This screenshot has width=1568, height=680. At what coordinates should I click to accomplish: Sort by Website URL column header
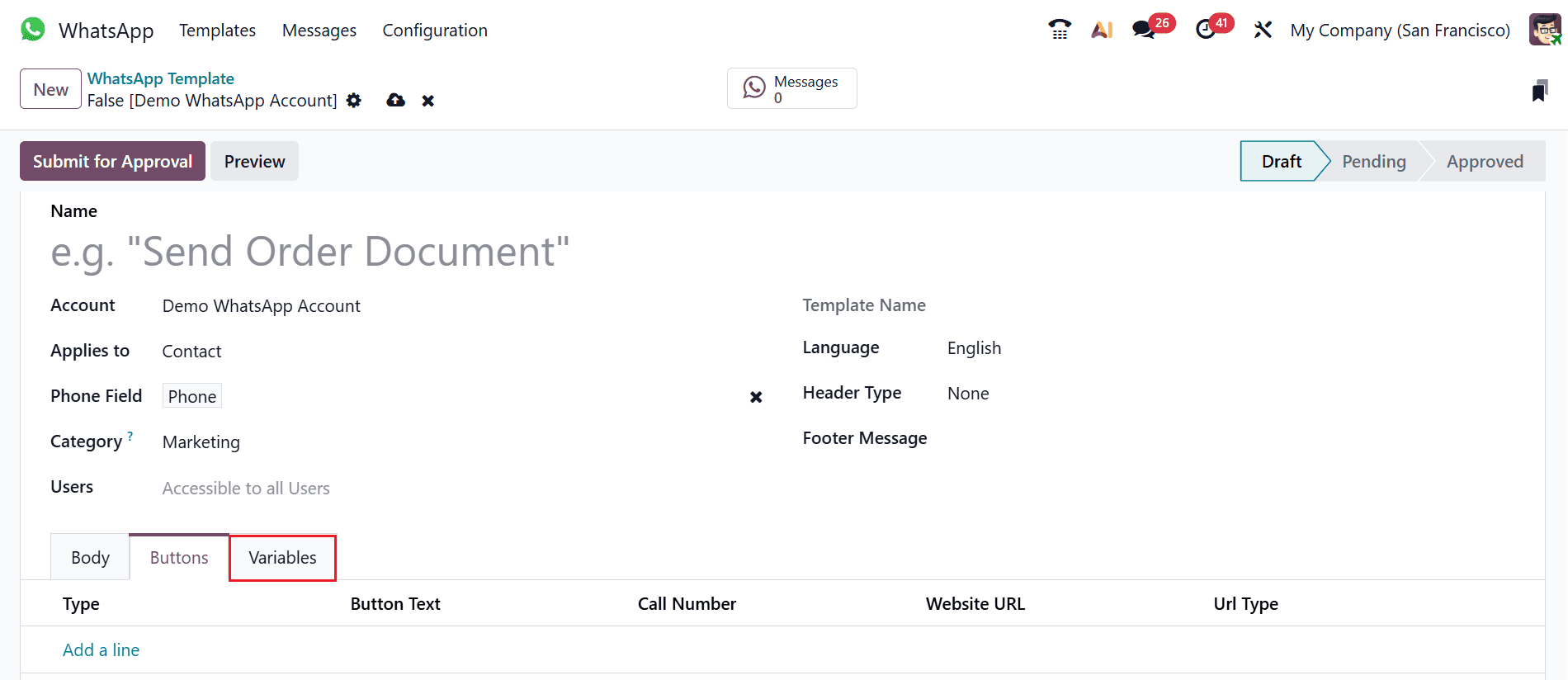pos(975,604)
